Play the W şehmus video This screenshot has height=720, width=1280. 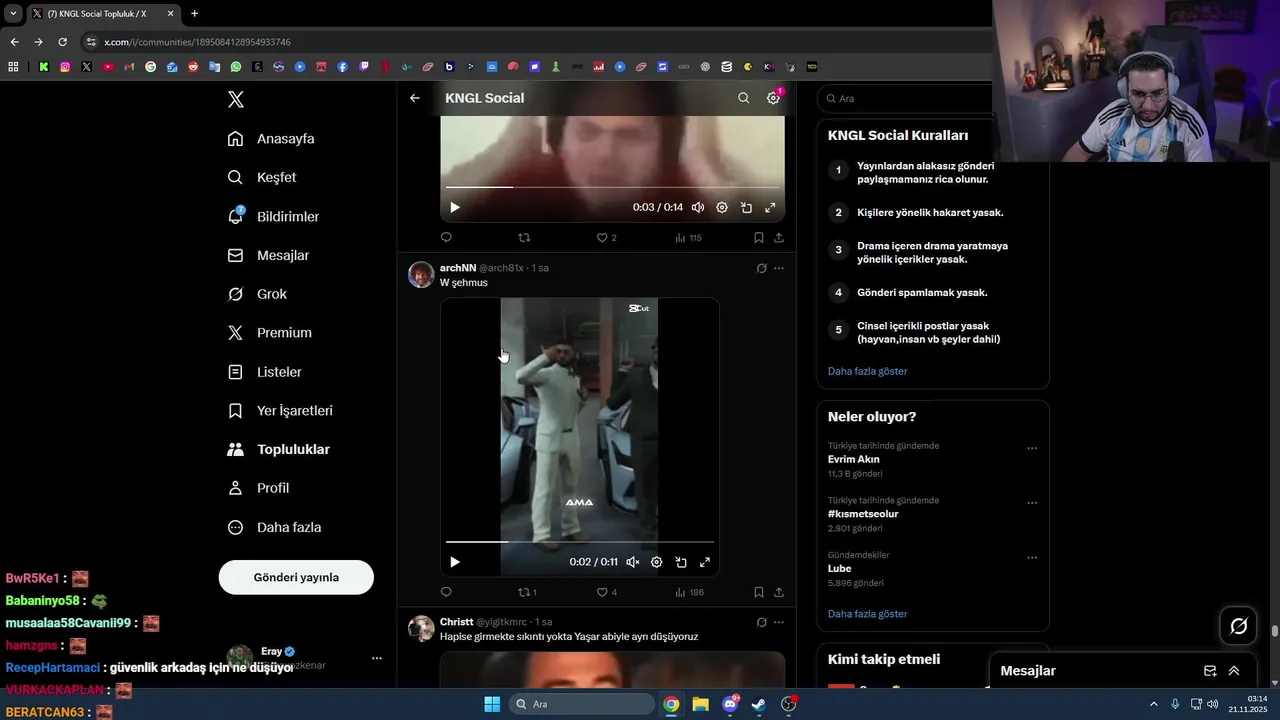click(x=455, y=562)
